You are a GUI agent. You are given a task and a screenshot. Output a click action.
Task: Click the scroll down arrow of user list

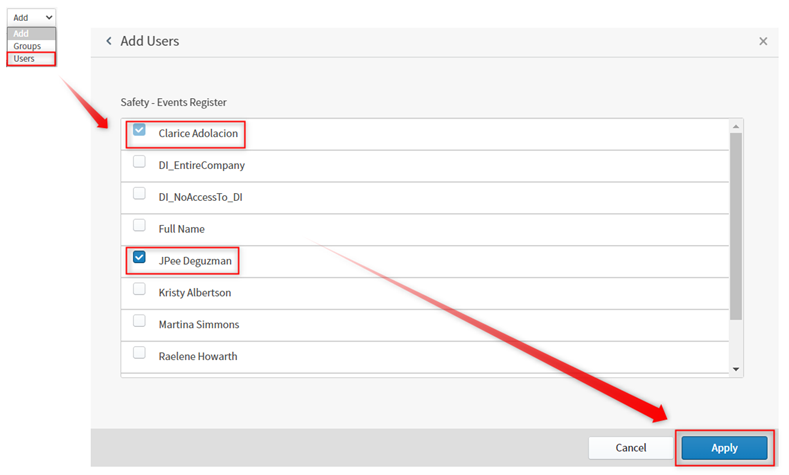pyautogui.click(x=736, y=369)
